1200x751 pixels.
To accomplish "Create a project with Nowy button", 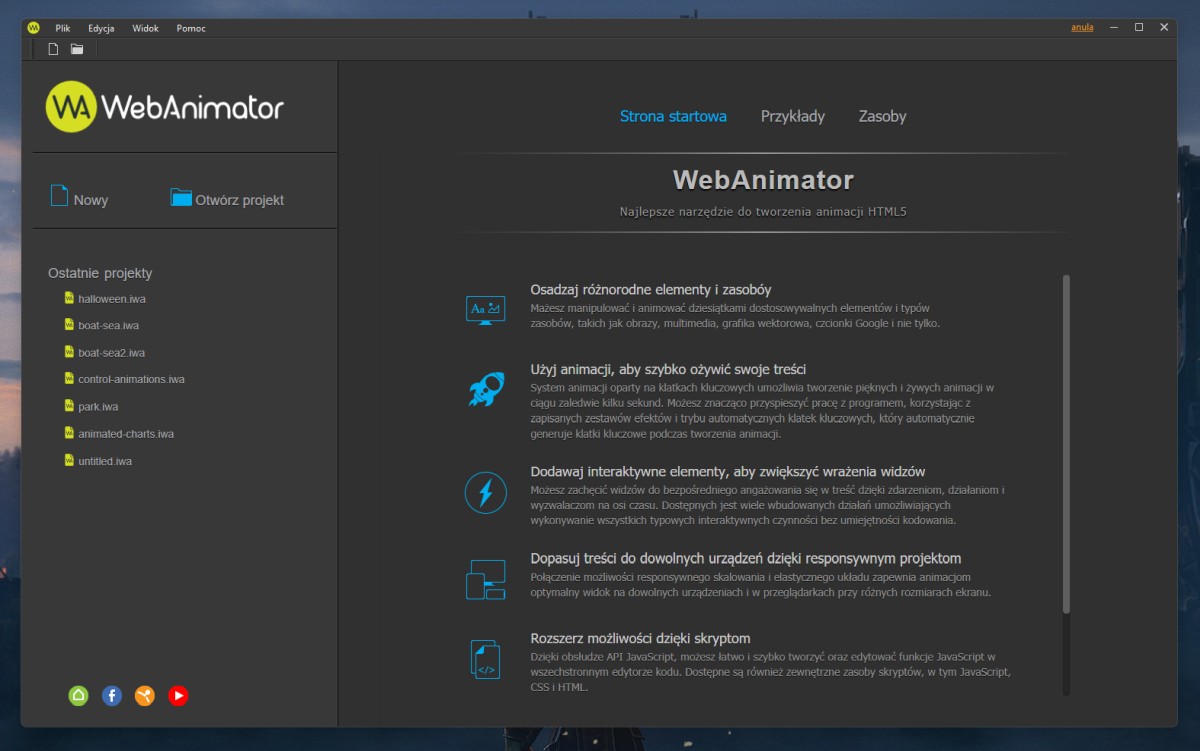I will tap(80, 198).
